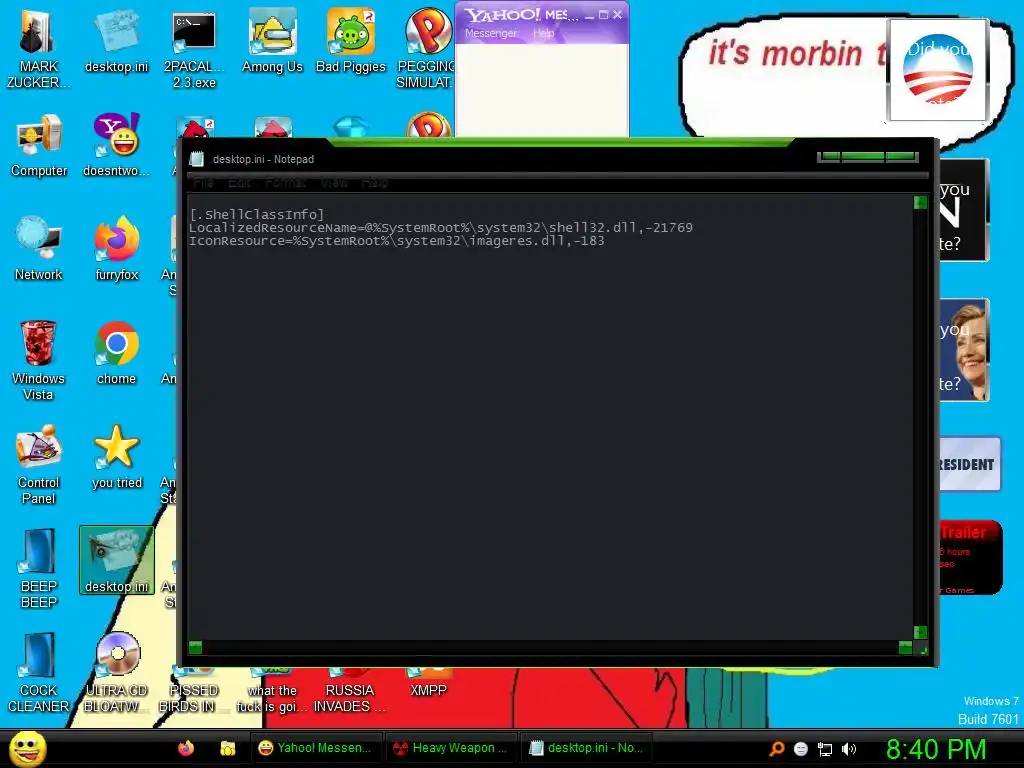Select the BEEP BEEP desktop icon
Viewport: 1024px width, 768px height.
(39, 568)
